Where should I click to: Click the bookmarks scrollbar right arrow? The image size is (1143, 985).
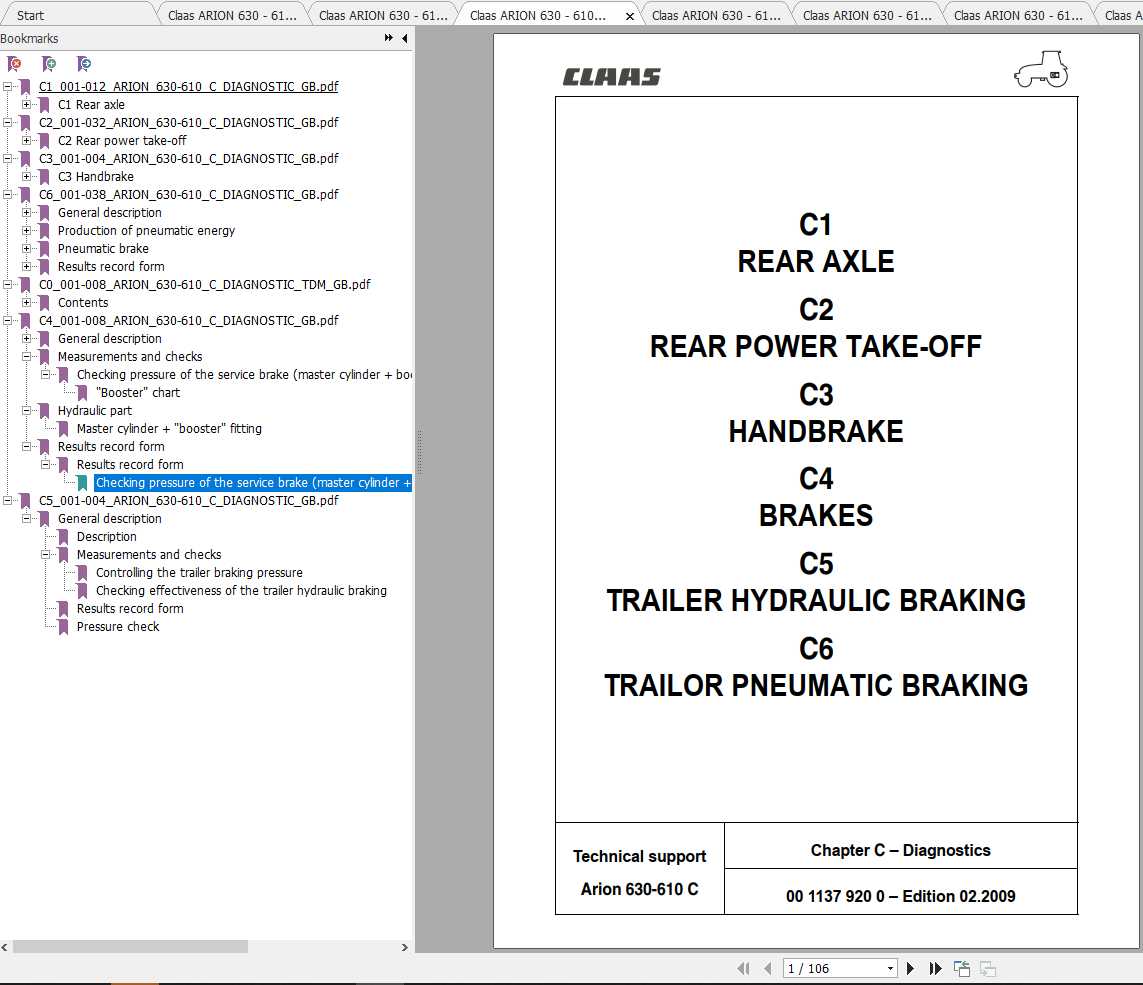pos(405,947)
